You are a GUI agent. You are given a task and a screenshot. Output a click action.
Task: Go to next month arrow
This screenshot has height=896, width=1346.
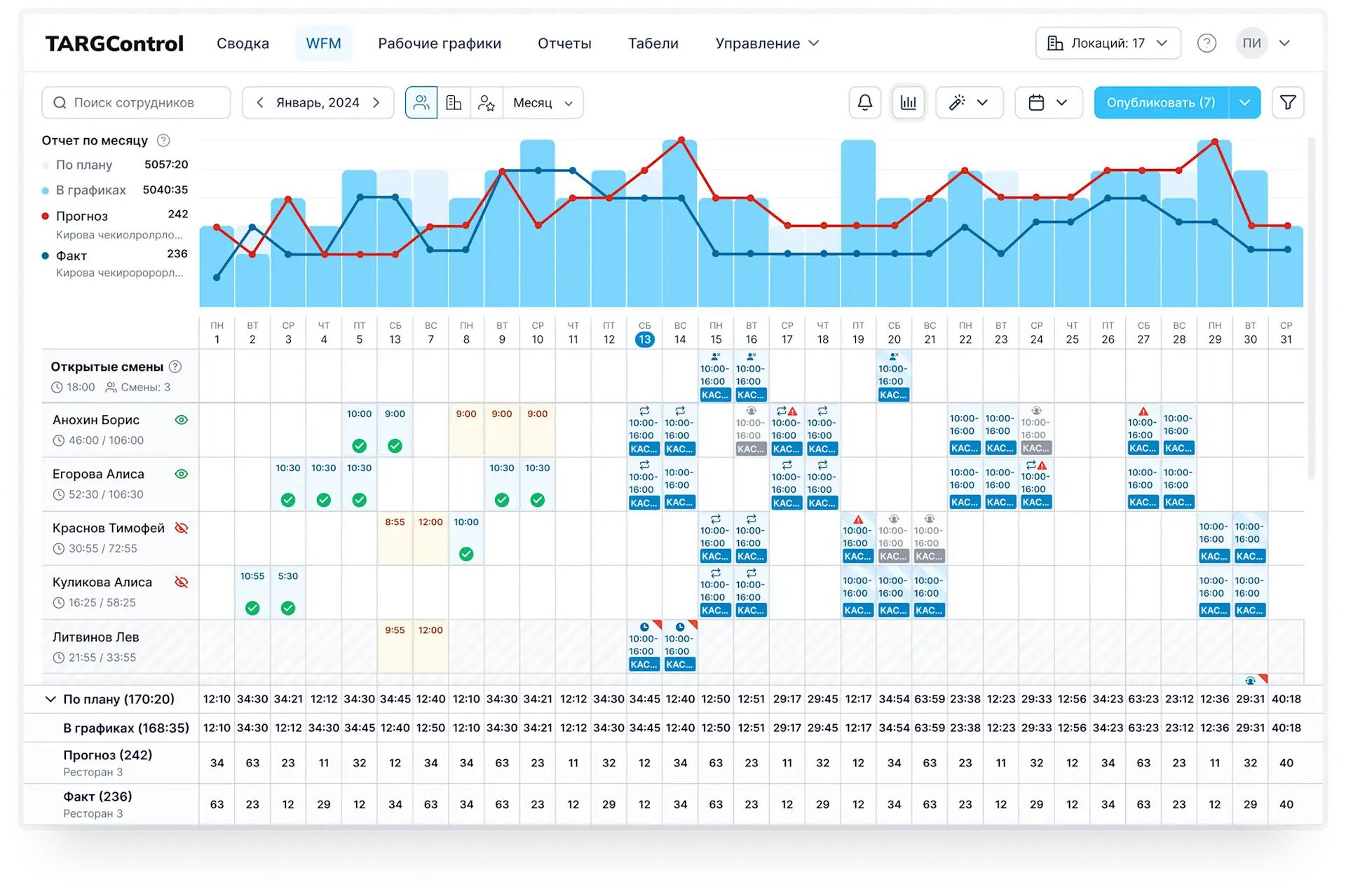pos(376,102)
